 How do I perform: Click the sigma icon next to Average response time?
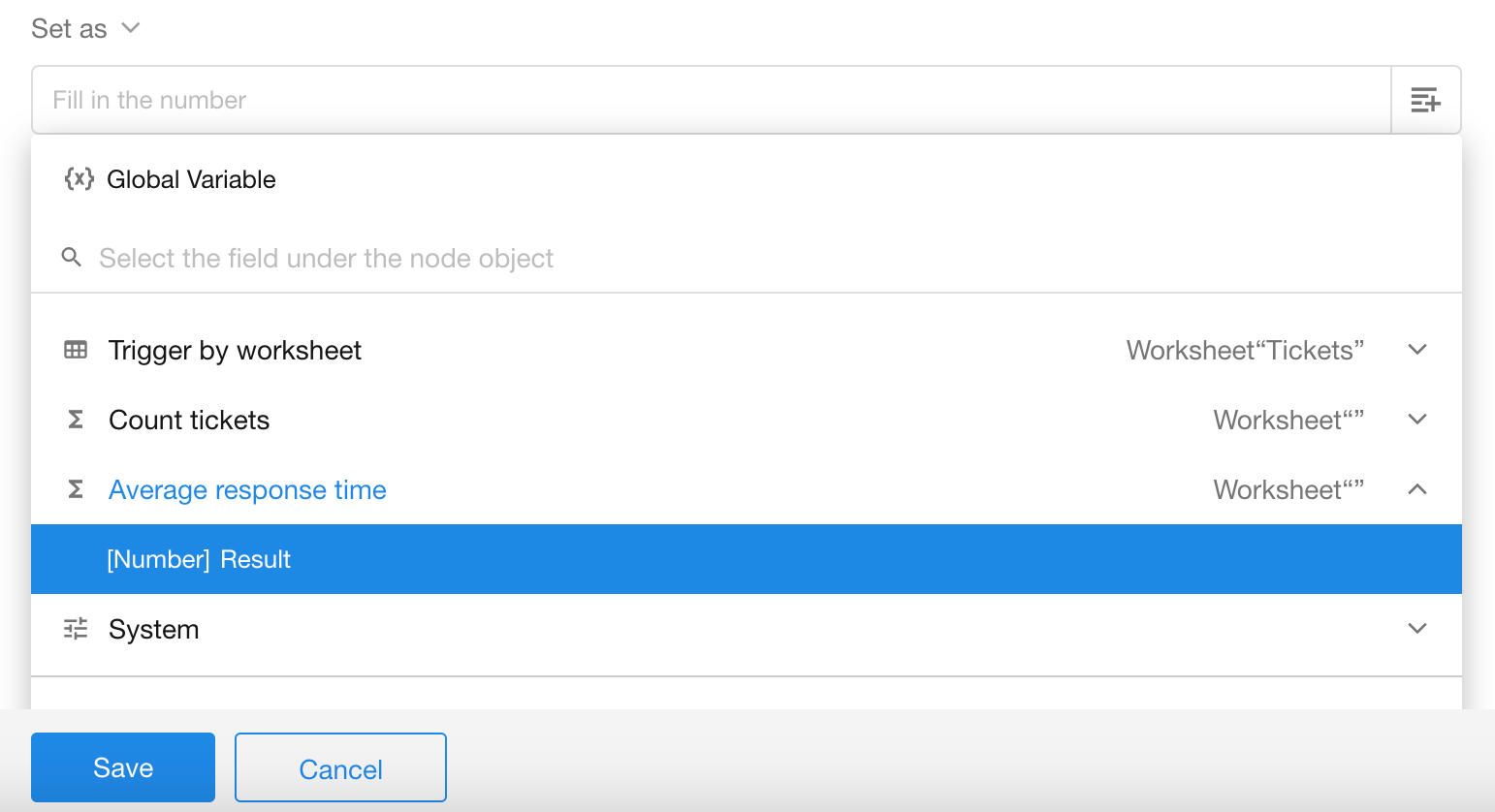tap(76, 489)
